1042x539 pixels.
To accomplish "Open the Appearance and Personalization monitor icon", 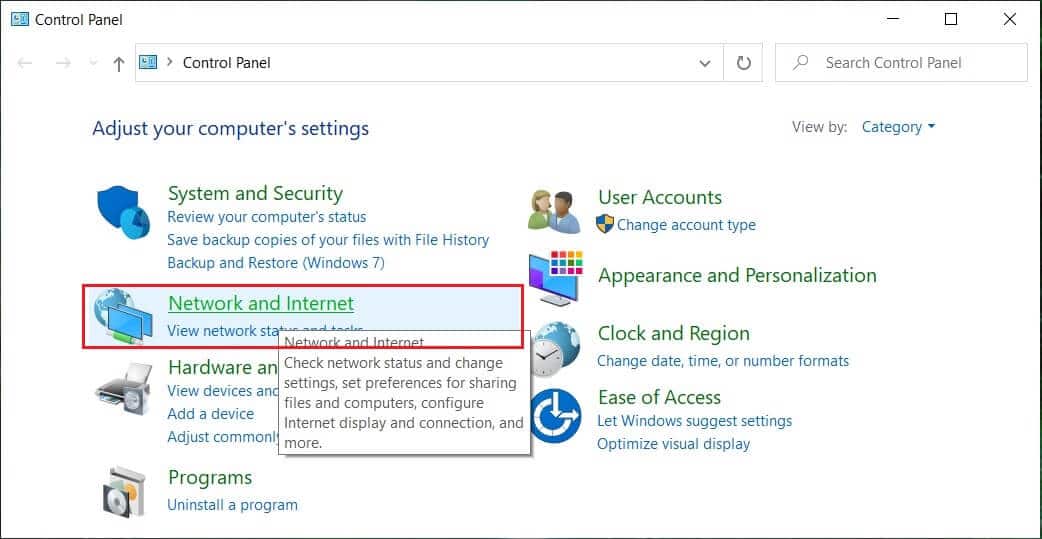I will [555, 276].
